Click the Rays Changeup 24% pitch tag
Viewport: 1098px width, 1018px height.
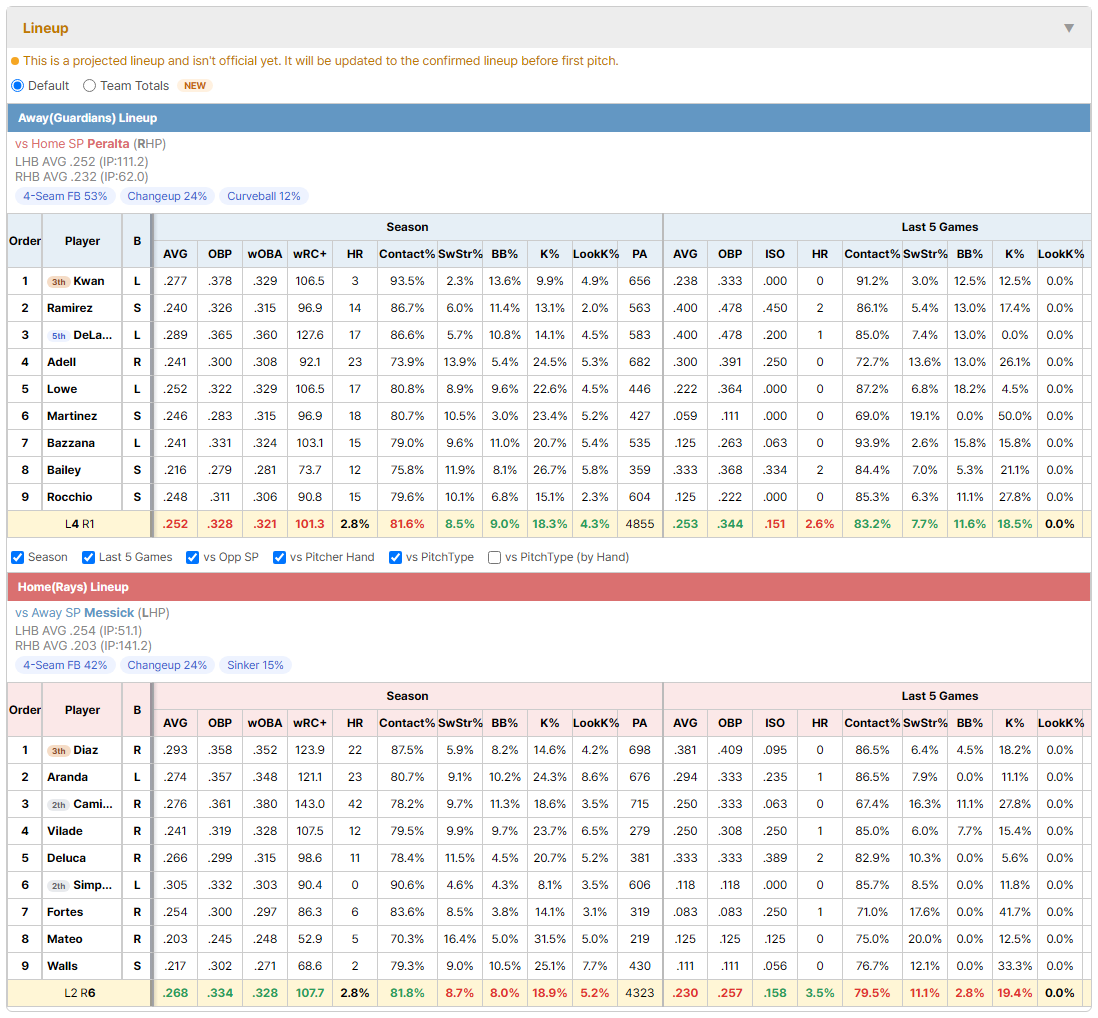(167, 665)
